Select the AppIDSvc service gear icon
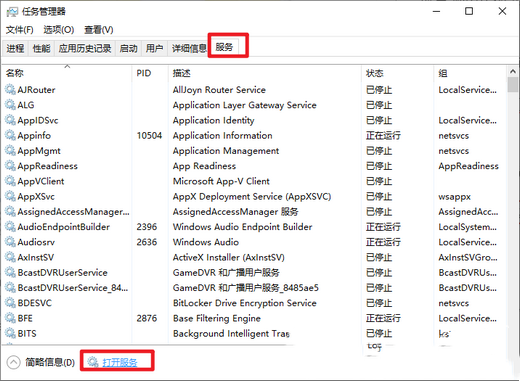Screen dimensions: 520x381 coord(10,120)
